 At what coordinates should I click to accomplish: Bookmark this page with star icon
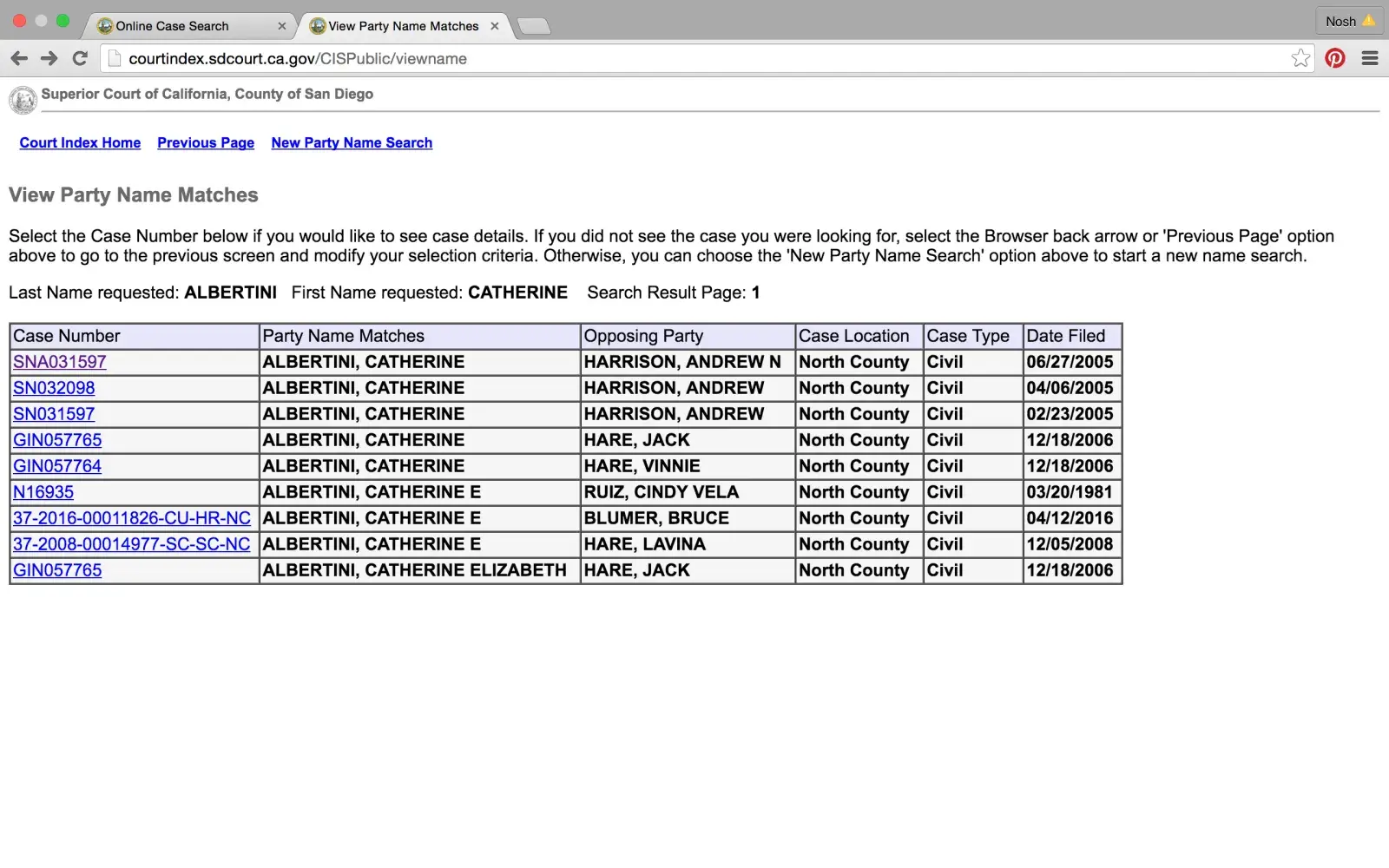click(x=1300, y=58)
